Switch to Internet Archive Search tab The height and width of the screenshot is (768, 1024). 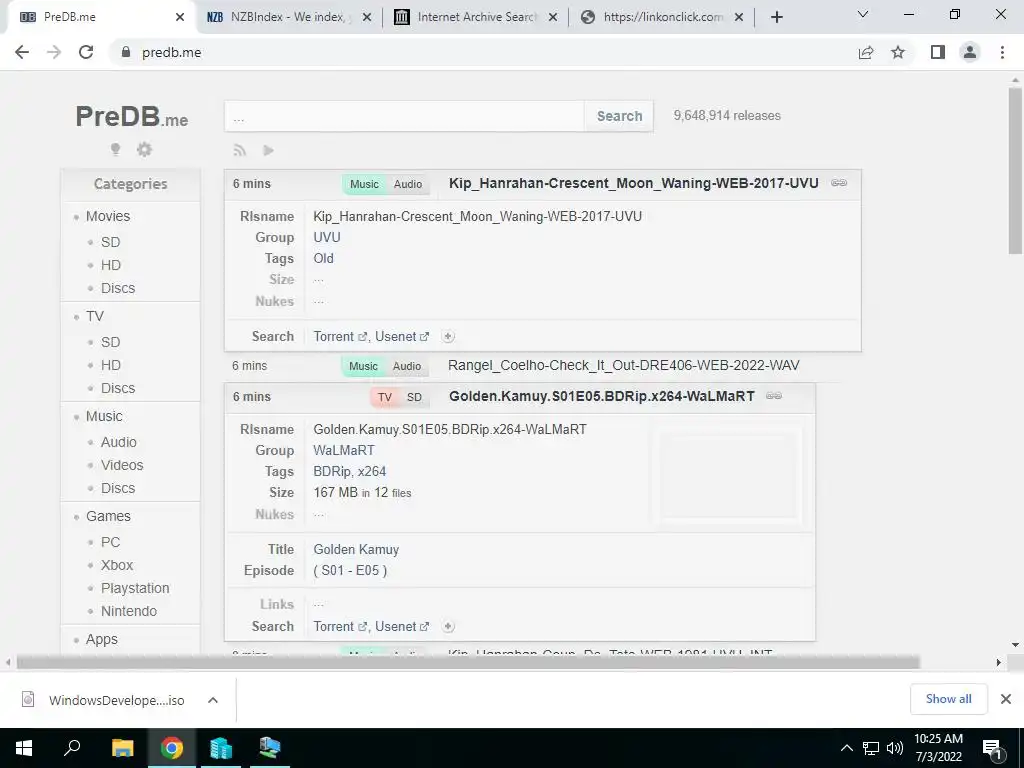coord(476,17)
